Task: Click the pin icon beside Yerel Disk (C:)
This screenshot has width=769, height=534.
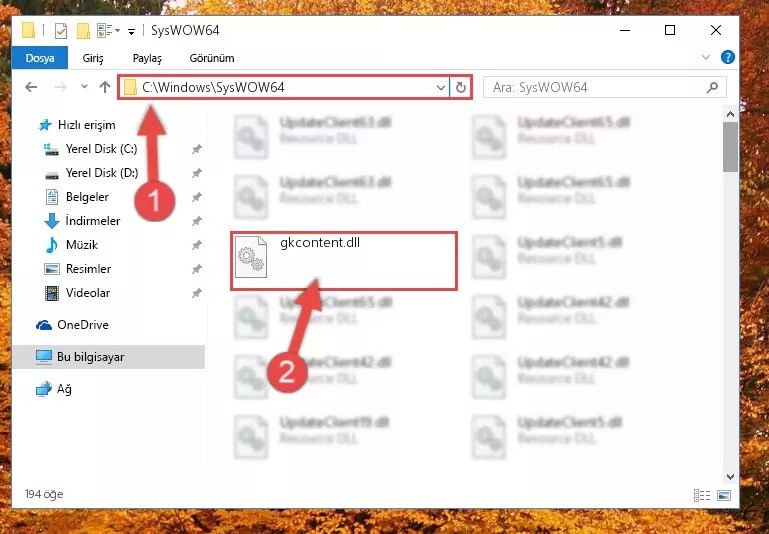Action: (x=197, y=149)
